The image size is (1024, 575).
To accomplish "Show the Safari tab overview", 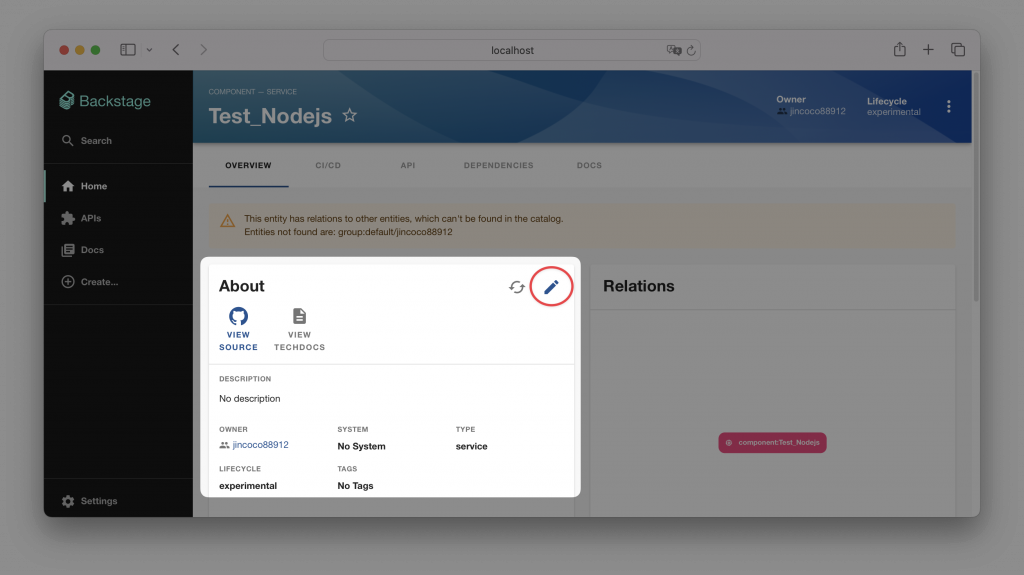I will 958,50.
